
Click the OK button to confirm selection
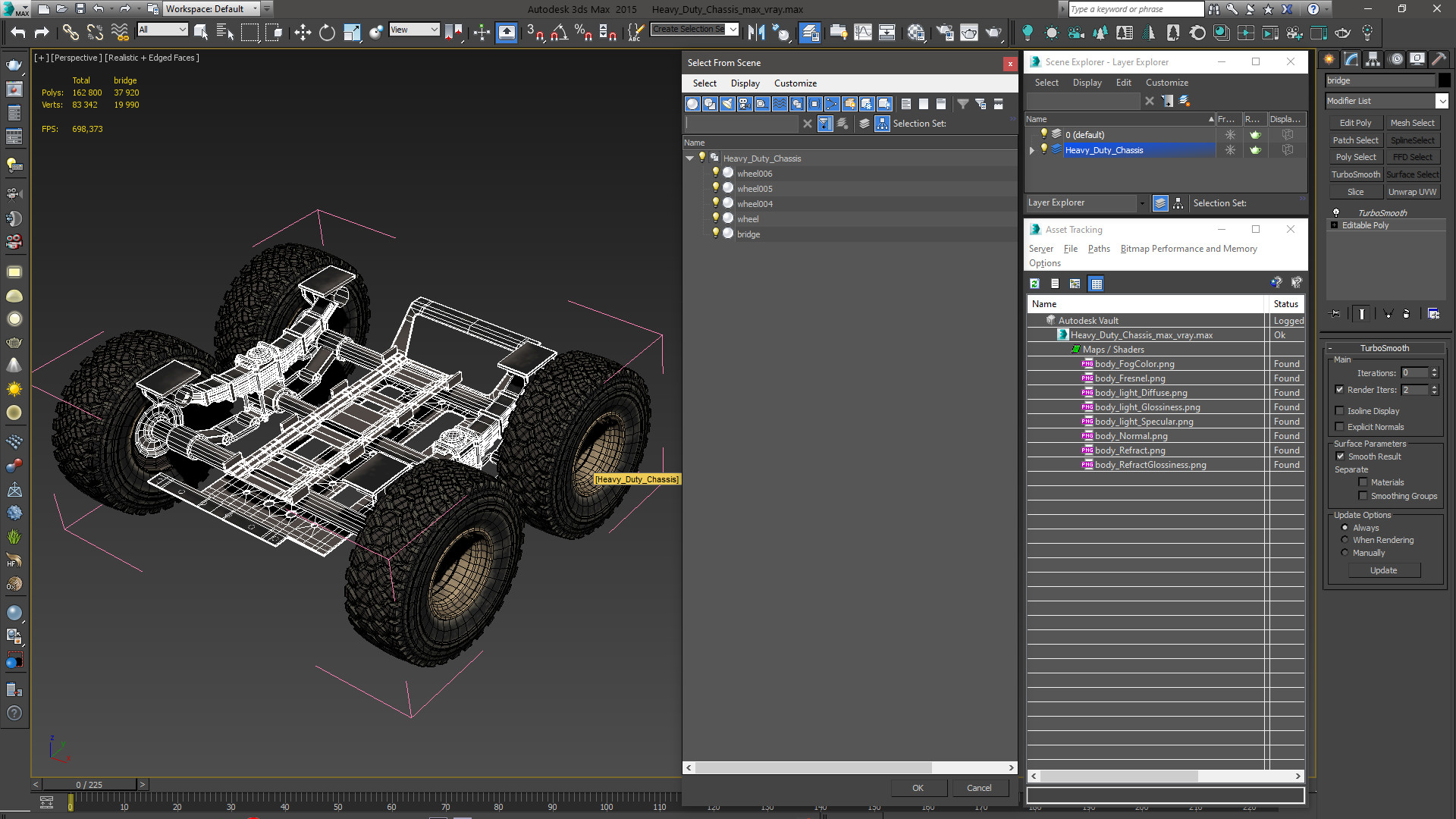pos(917,788)
